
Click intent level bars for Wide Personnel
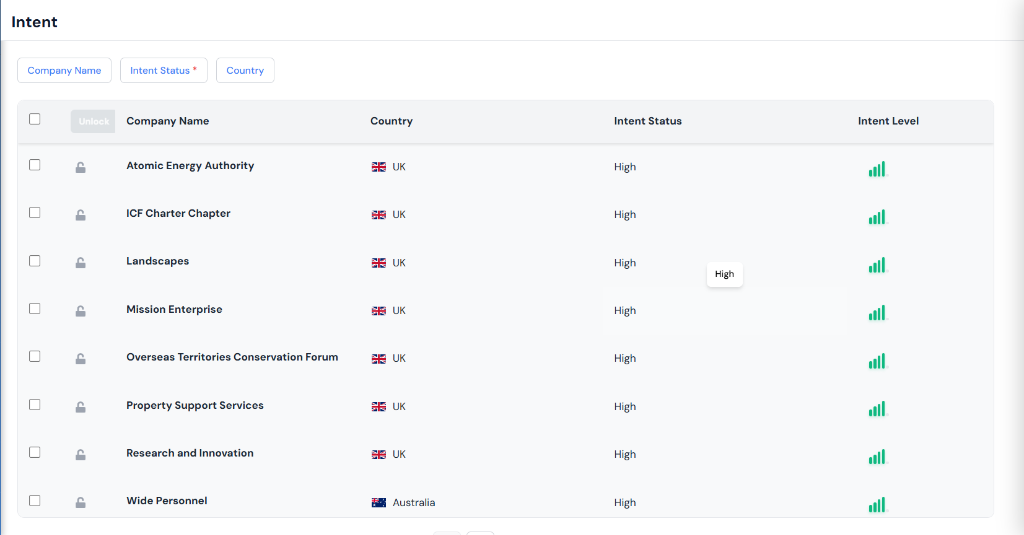(878, 504)
